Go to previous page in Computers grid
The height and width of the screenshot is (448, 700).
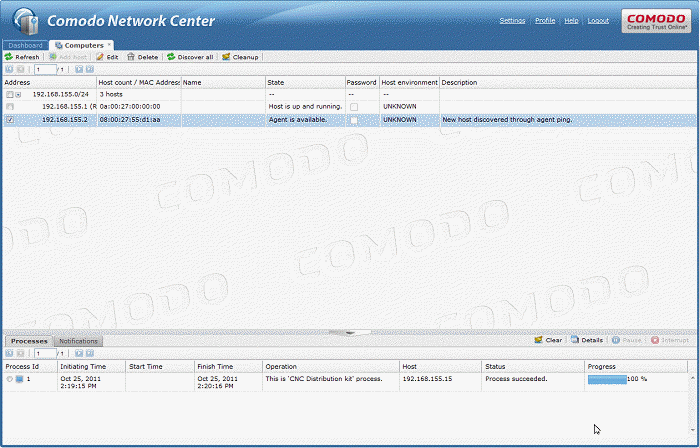tap(21, 69)
